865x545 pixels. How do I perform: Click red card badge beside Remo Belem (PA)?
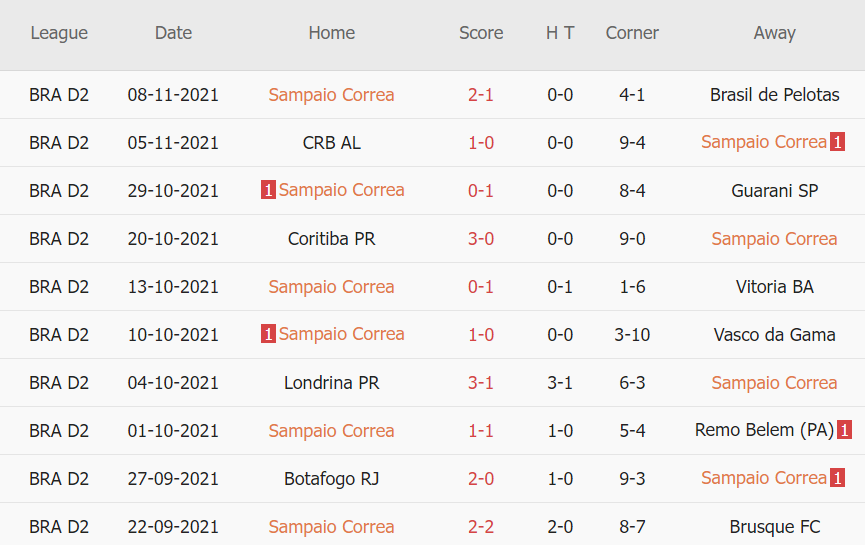pos(845,430)
